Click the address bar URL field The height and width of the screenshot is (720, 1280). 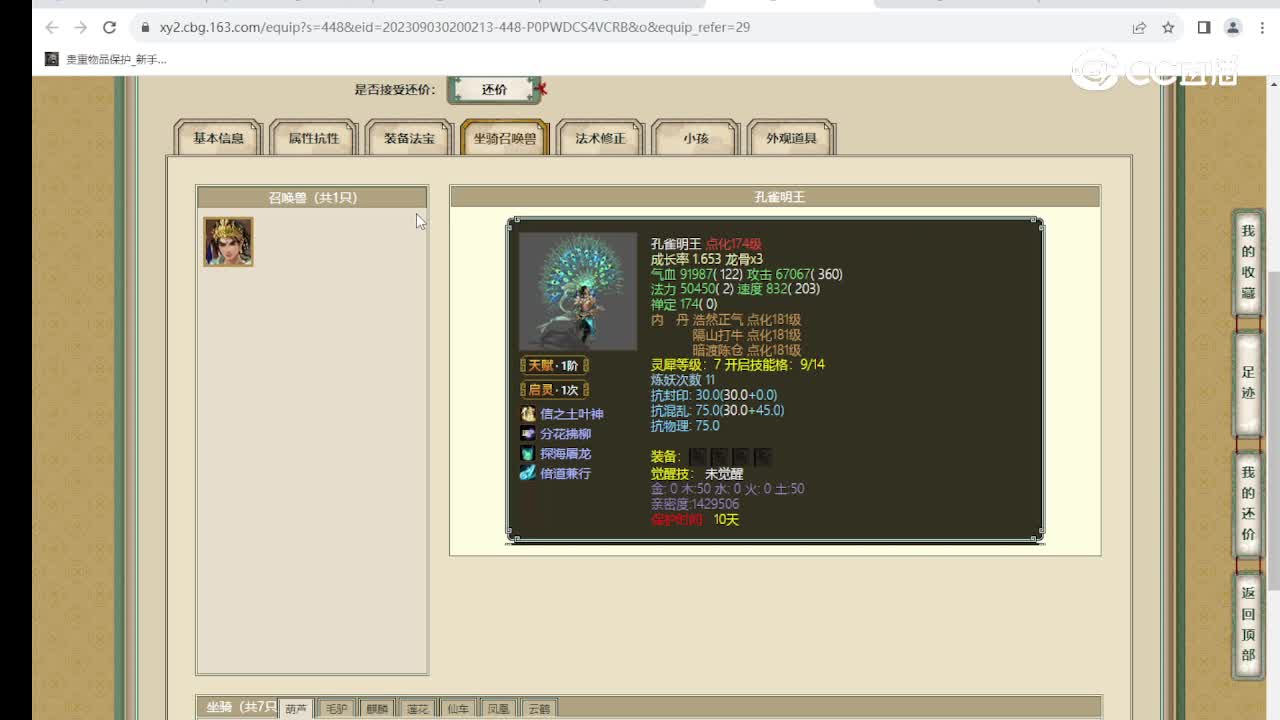[x=640, y=27]
